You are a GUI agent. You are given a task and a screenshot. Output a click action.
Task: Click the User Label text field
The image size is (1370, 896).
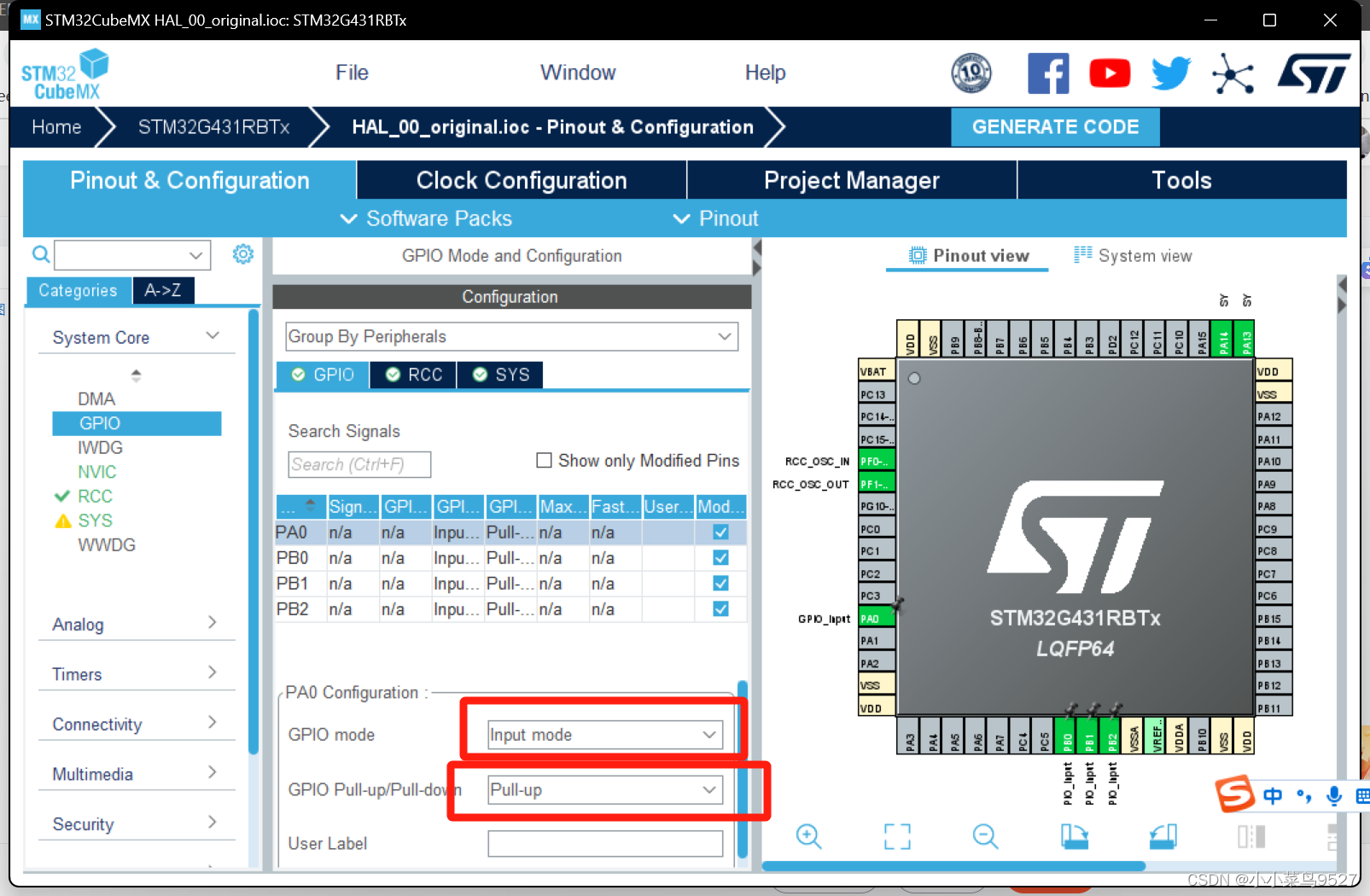click(605, 844)
